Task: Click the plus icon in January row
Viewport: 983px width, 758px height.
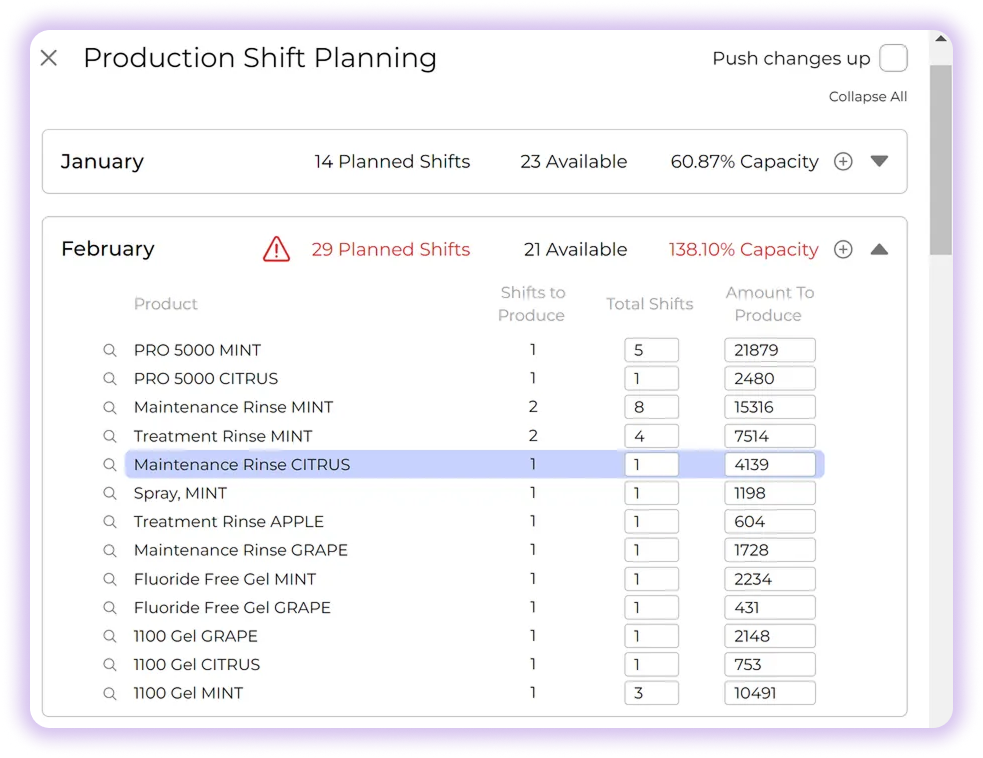Action: point(843,162)
